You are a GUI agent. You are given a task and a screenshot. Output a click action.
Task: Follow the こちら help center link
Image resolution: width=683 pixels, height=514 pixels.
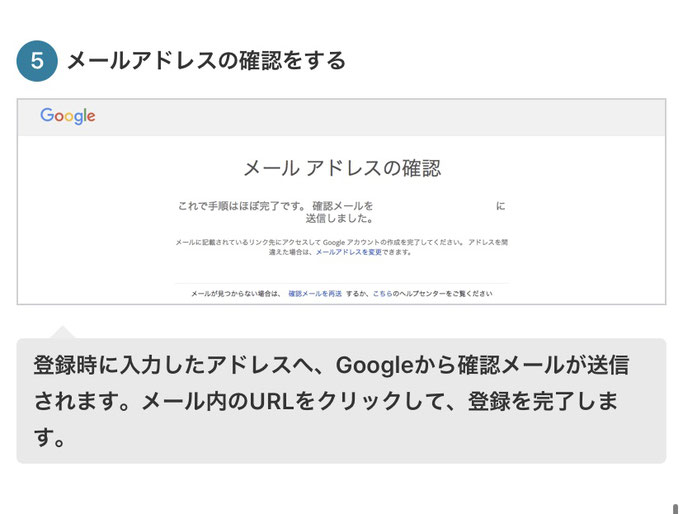tap(382, 294)
